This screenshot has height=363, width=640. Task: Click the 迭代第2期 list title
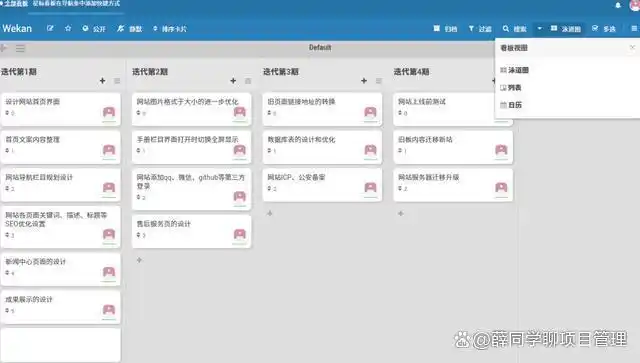pos(150,72)
